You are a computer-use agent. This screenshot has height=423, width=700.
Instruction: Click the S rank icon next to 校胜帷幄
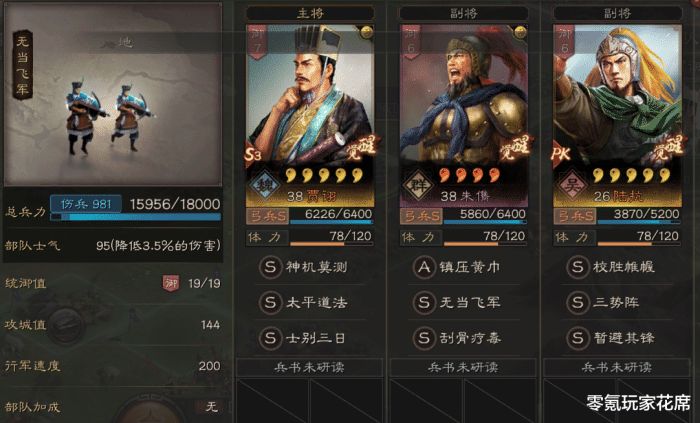577,267
